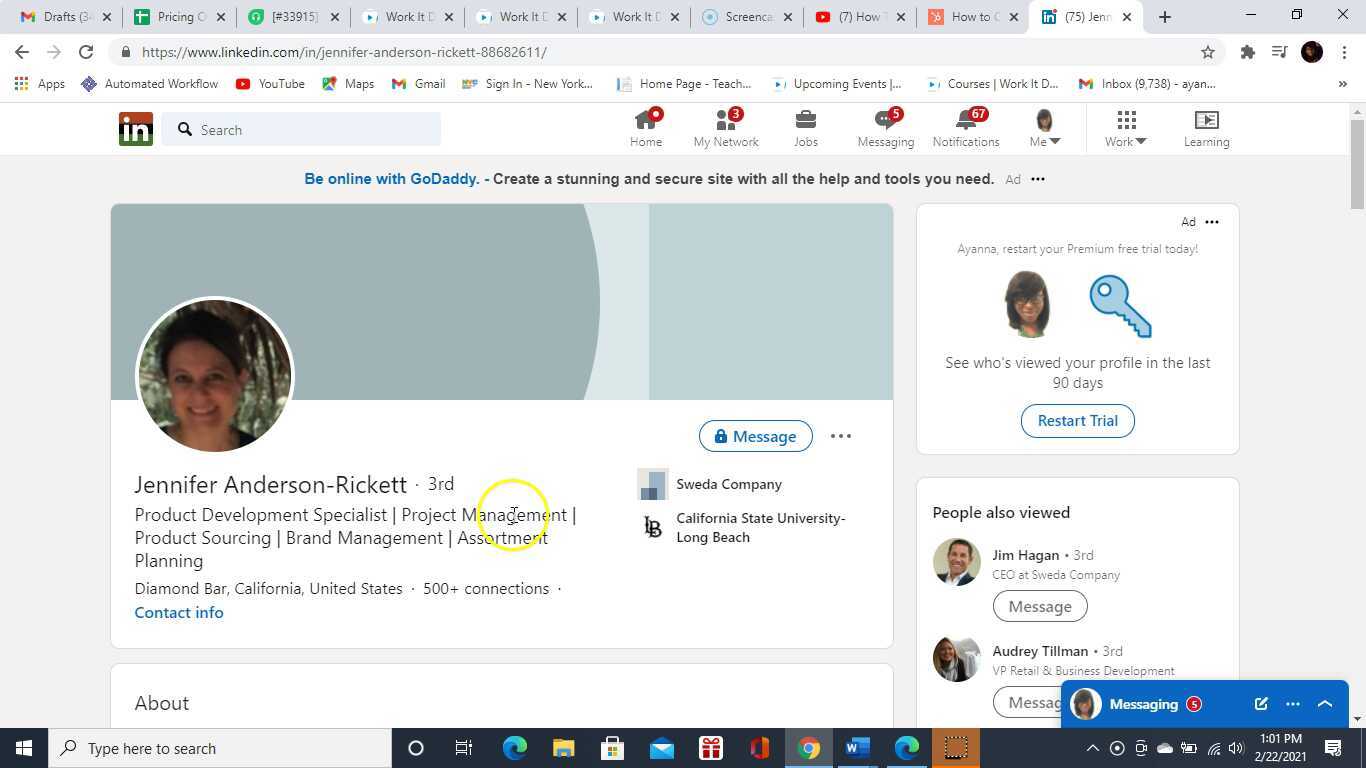Open more options on the Premium ad
The width and height of the screenshot is (1366, 768).
click(1211, 221)
